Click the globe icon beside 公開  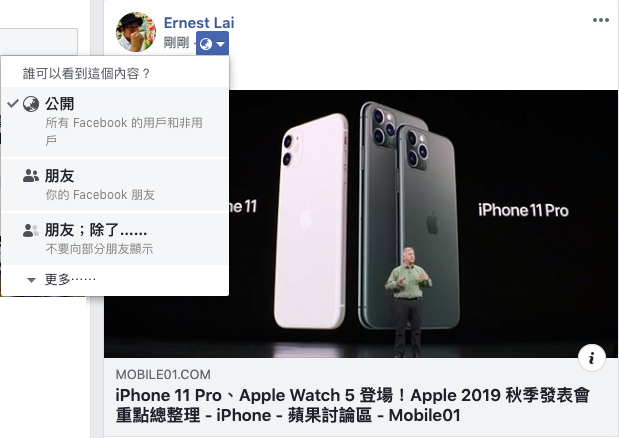[31, 104]
